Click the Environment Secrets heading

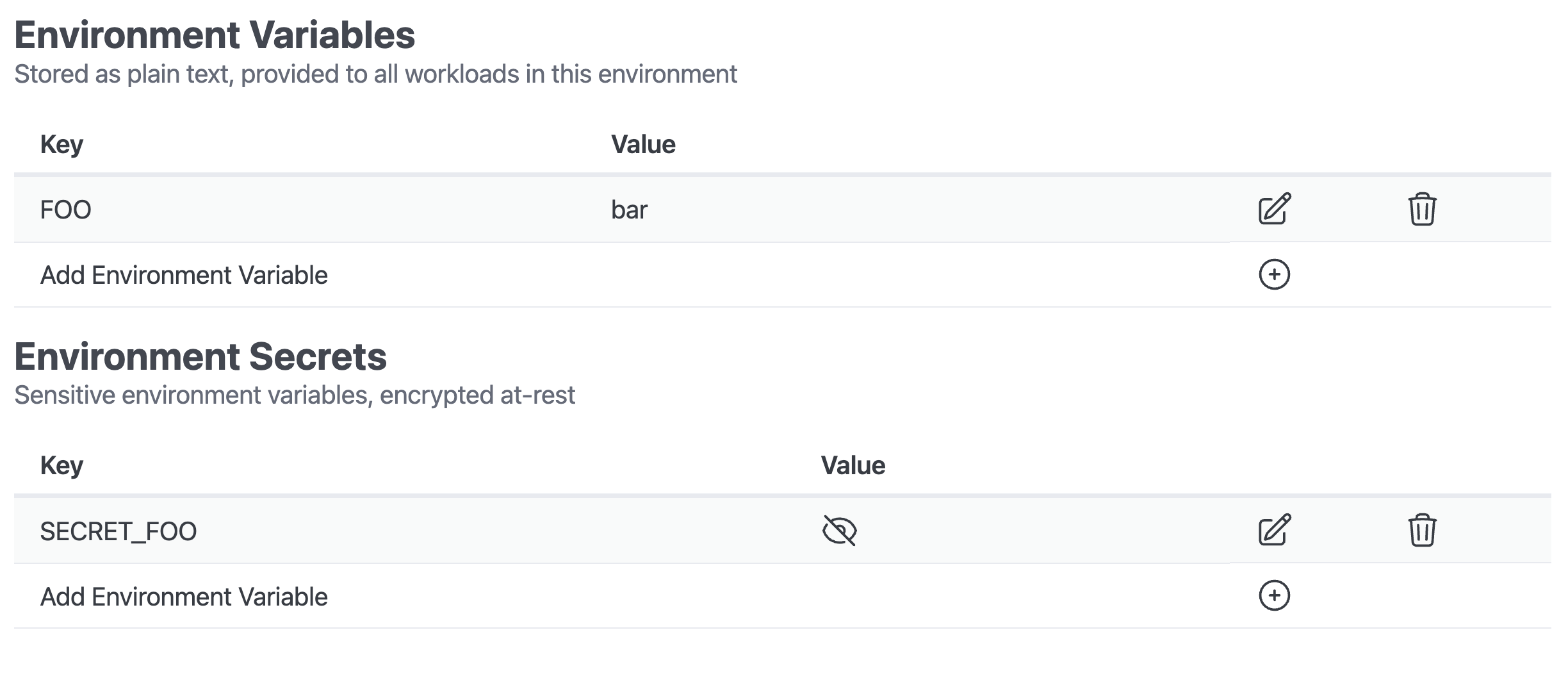(x=200, y=356)
